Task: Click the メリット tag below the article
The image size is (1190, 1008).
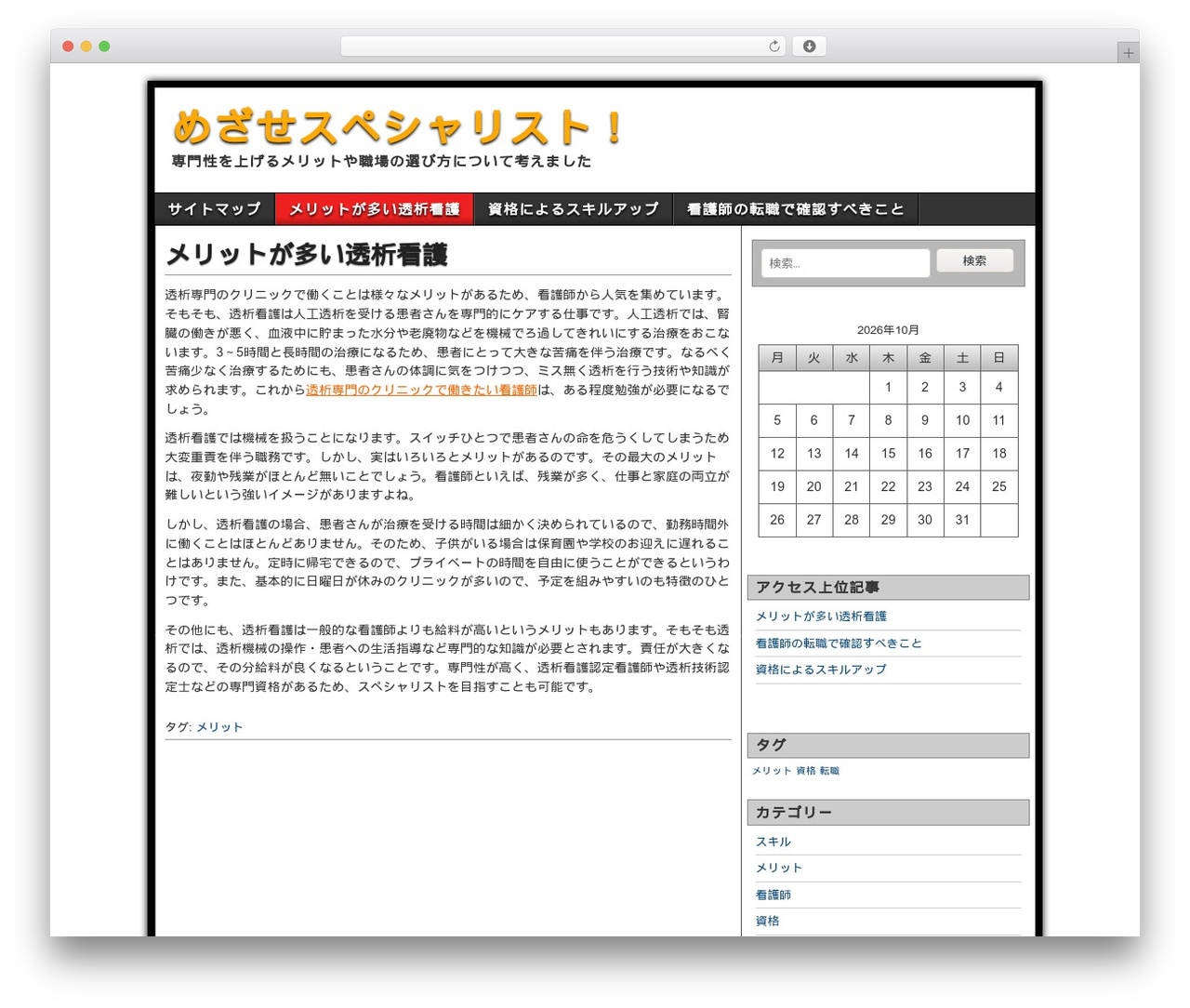Action: coord(219,727)
